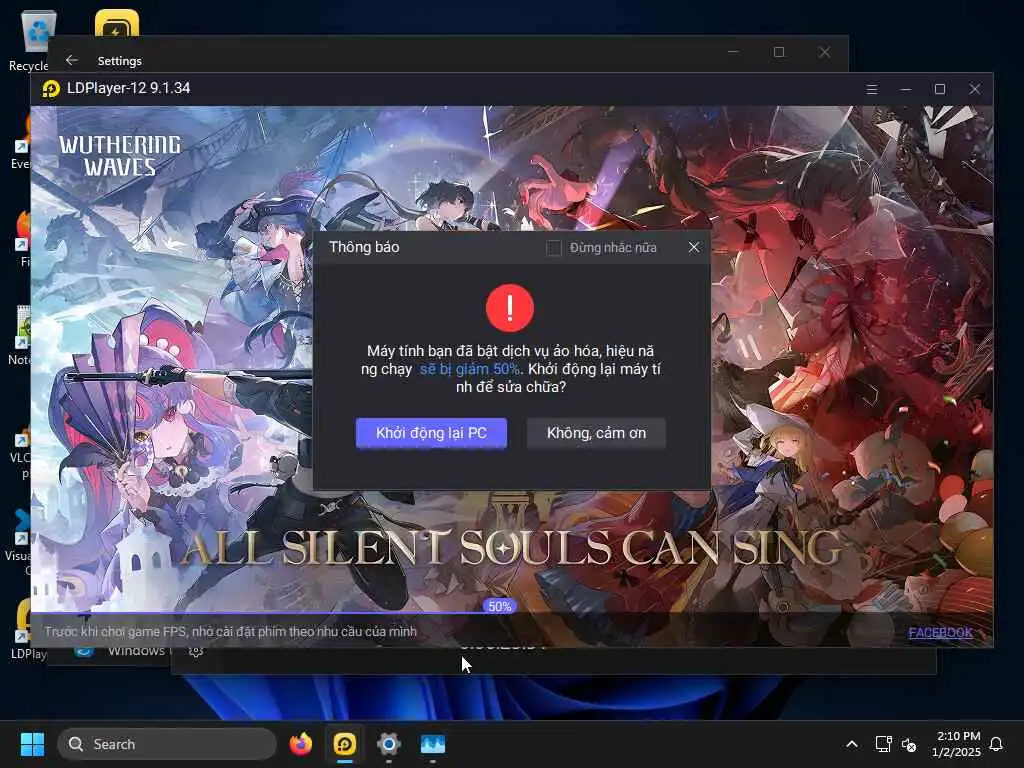The width and height of the screenshot is (1024, 768).
Task: Click the taskbar Search box
Action: pyautogui.click(x=167, y=744)
